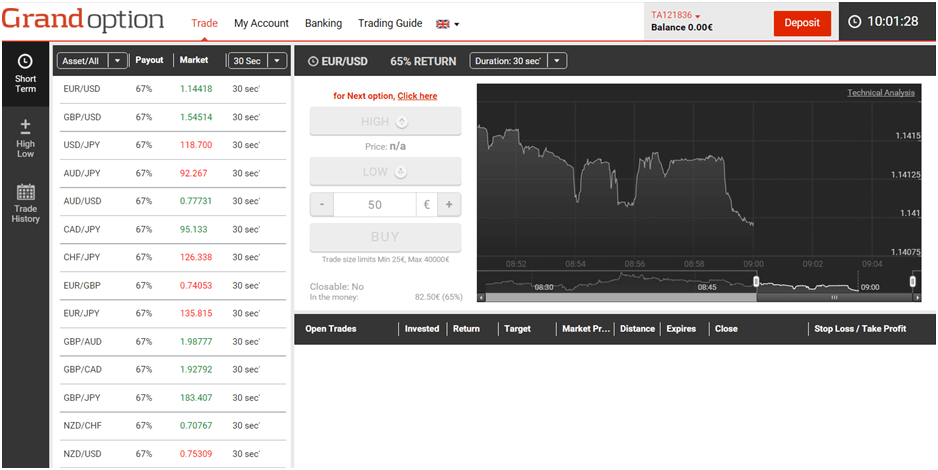938x470 pixels.
Task: Select the NZD/CHF asset row
Action: pyautogui.click(x=173, y=426)
